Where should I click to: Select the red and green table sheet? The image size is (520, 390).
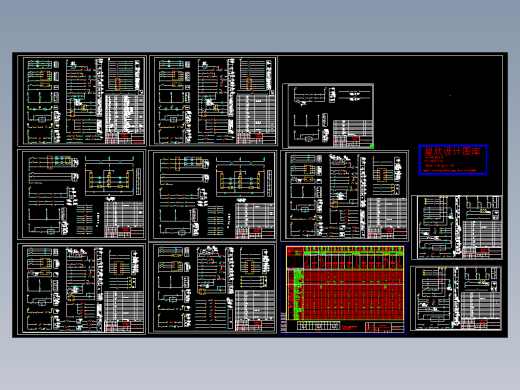pyautogui.click(x=343, y=289)
